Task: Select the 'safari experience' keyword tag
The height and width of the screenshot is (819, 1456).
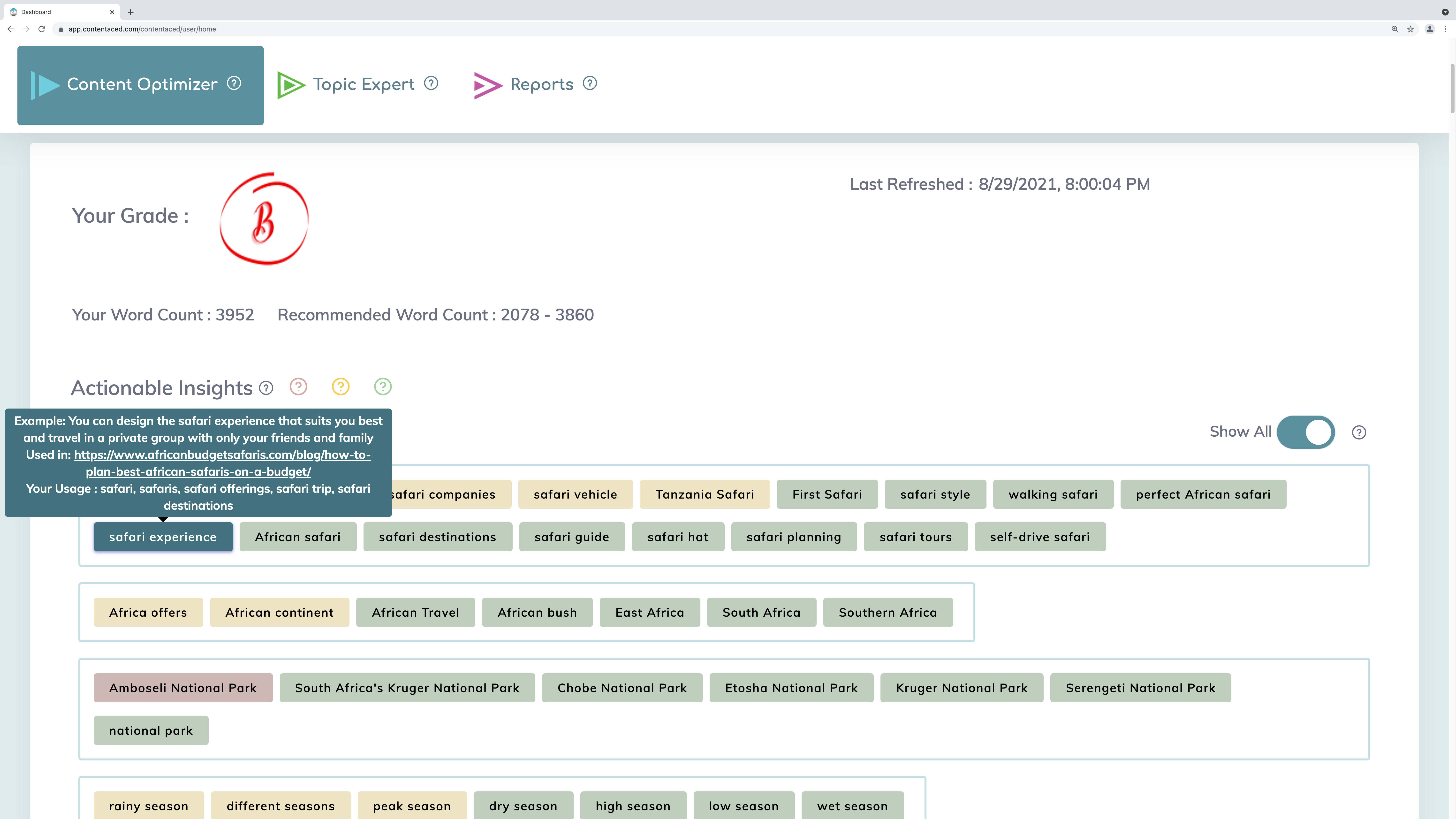Action: point(163,537)
